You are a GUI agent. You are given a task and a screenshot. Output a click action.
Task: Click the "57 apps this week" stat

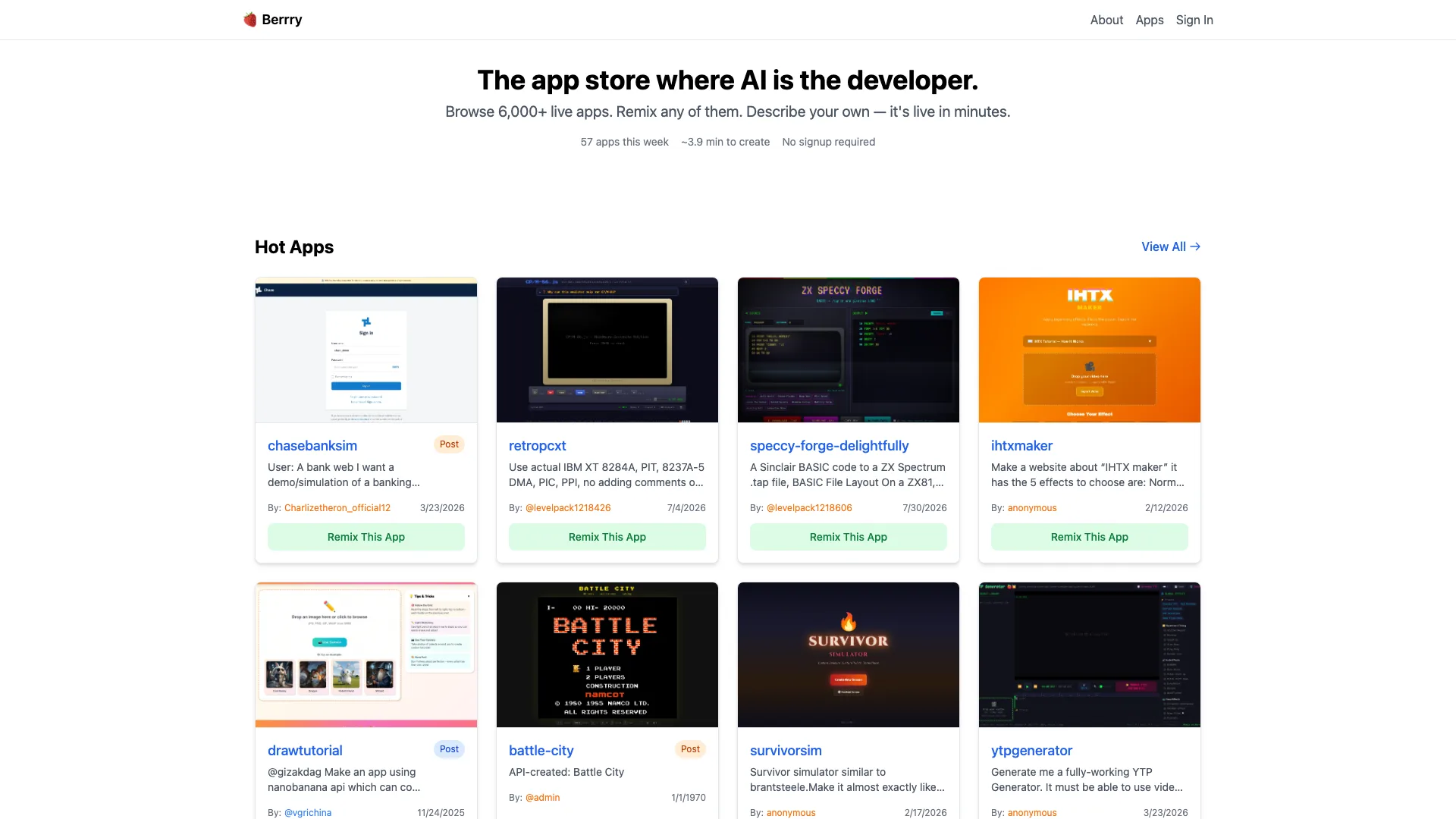pos(625,142)
